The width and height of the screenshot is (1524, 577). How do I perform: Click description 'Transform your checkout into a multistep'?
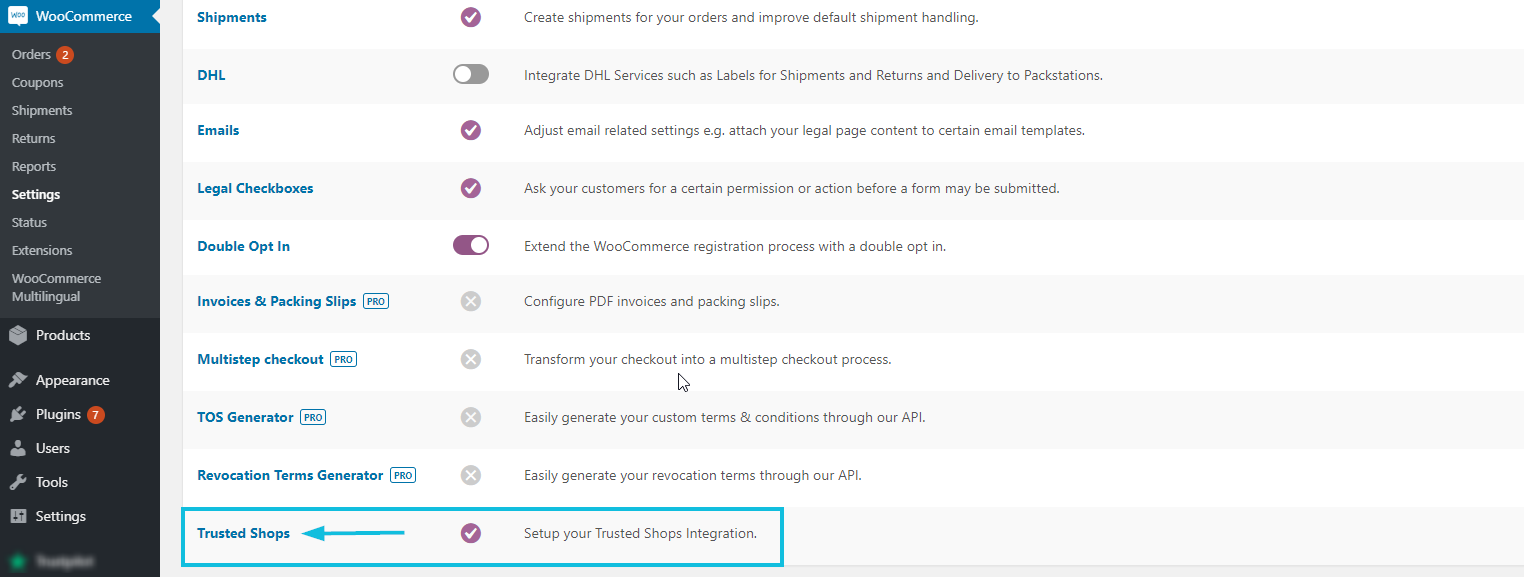pos(707,359)
